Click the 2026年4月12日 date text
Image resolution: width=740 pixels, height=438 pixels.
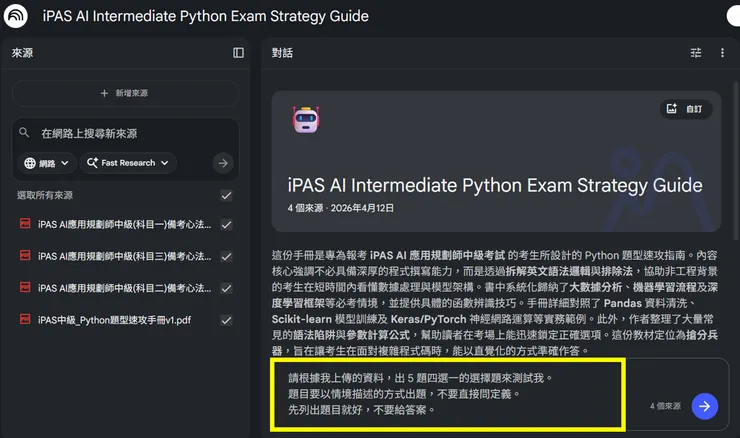coord(362,208)
